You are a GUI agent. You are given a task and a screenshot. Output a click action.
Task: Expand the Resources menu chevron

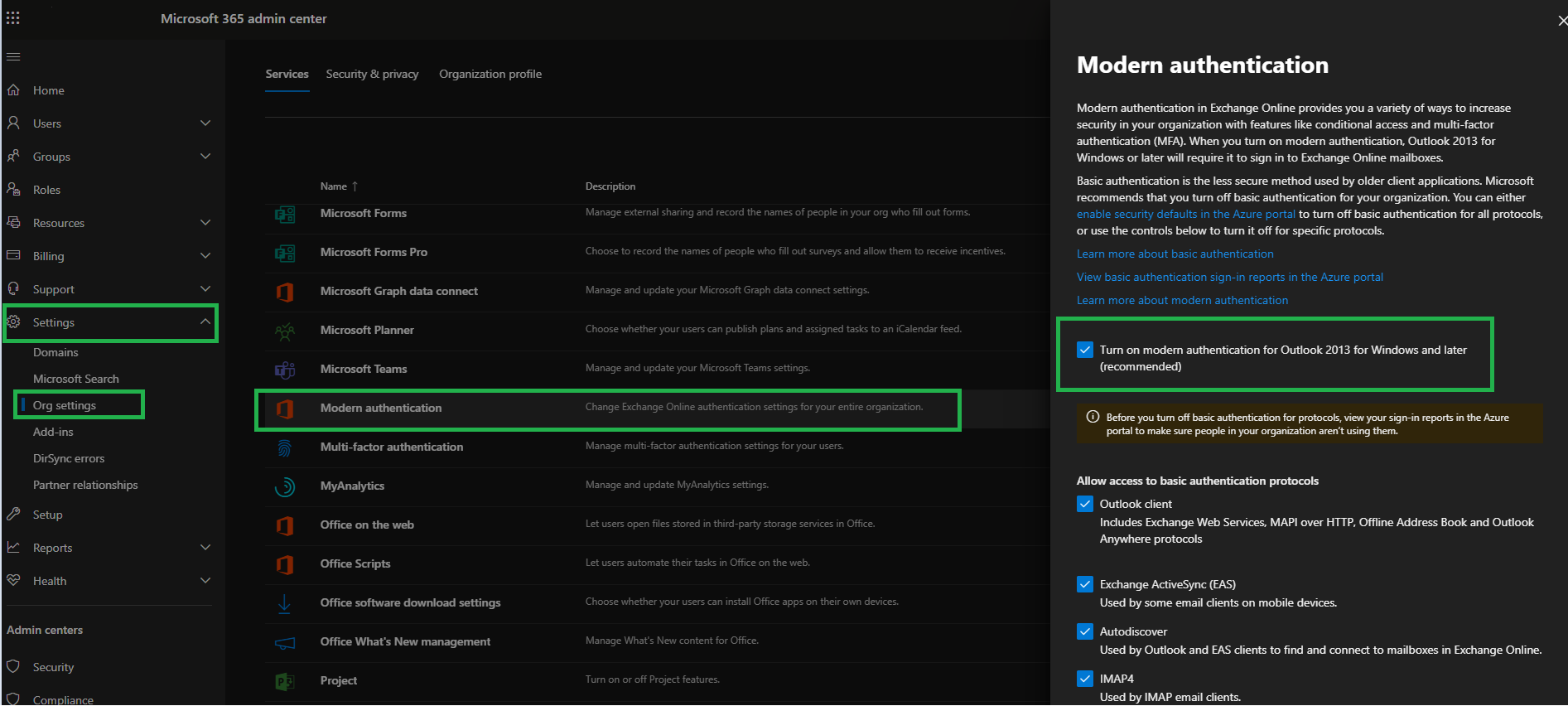pyautogui.click(x=205, y=222)
